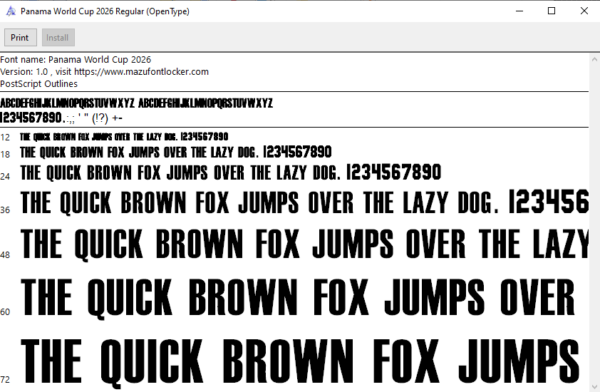Screen dimensions: 600x392
Task: Click the ABCDEFGHIJKLMNOPQRSTUVWXYZ alphabet sample line
Action: [136, 103]
